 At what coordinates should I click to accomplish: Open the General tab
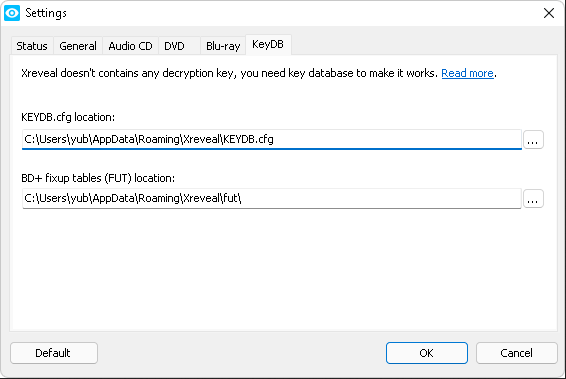[78, 46]
